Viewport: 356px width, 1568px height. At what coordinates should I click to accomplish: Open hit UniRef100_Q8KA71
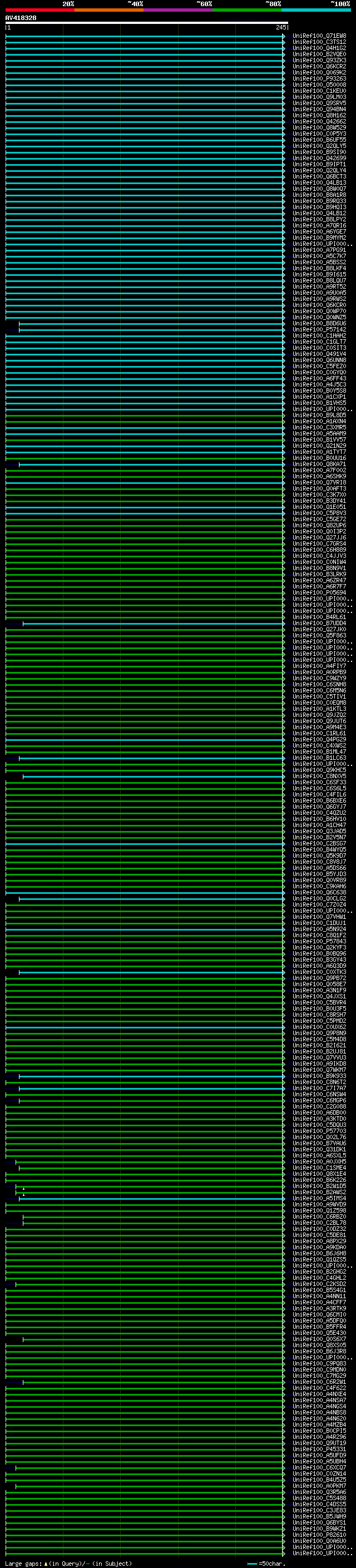pyautogui.click(x=319, y=464)
